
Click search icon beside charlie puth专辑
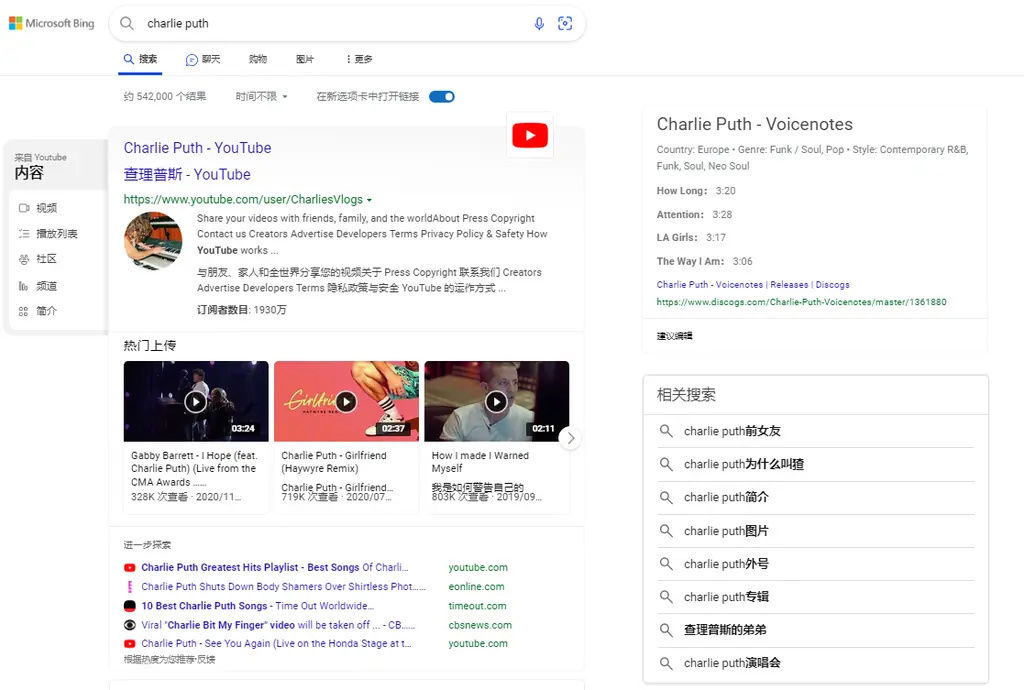(x=665, y=597)
